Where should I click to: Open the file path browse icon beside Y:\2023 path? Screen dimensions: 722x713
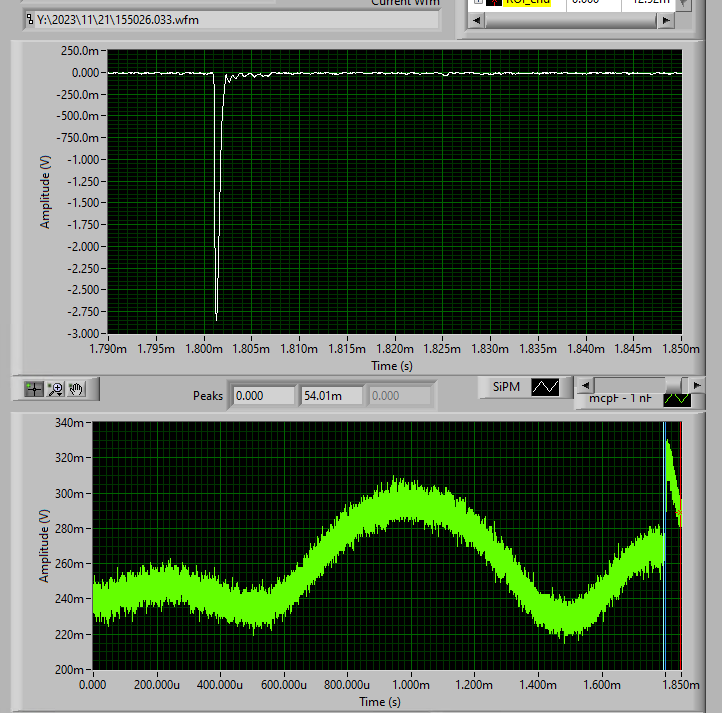click(30, 19)
